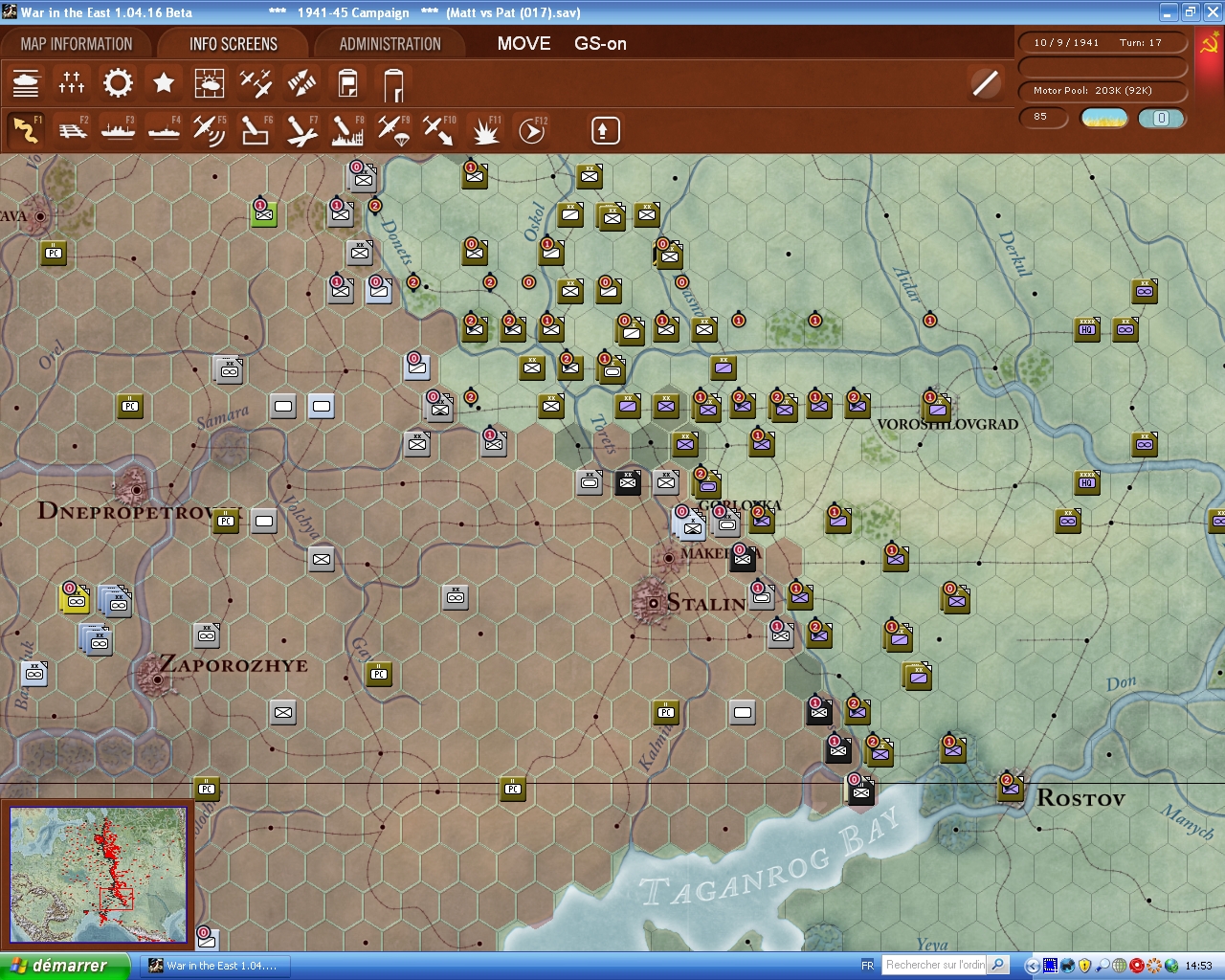1225x980 pixels.
Task: Click the diagonal slash round button
Action: pos(985,83)
